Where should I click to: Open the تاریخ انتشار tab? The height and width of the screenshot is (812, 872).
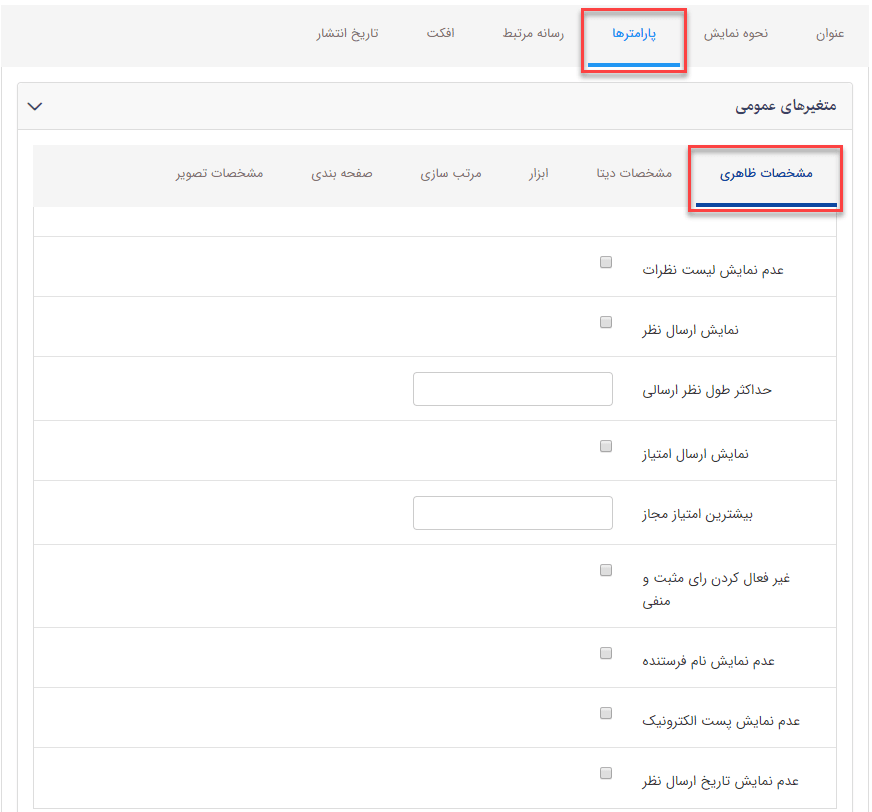point(347,33)
